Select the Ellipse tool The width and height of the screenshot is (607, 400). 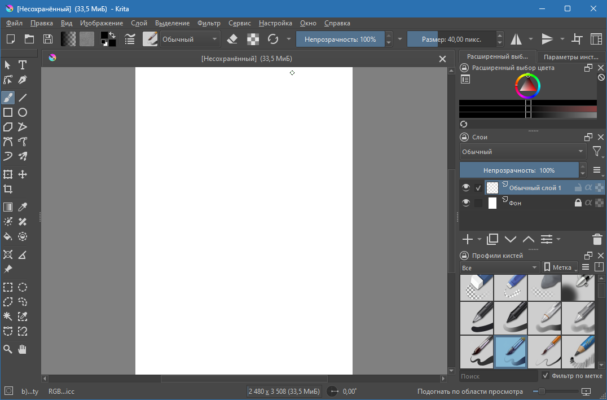click(x=22, y=112)
